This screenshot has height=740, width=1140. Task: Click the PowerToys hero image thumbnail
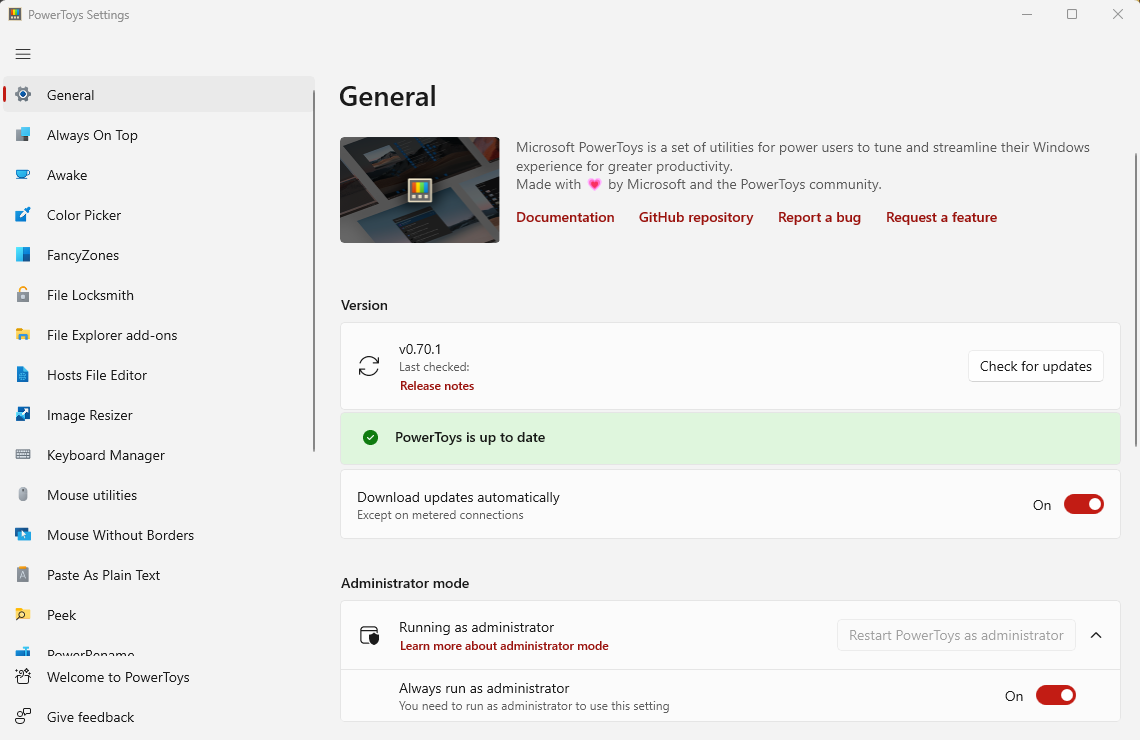[420, 190]
